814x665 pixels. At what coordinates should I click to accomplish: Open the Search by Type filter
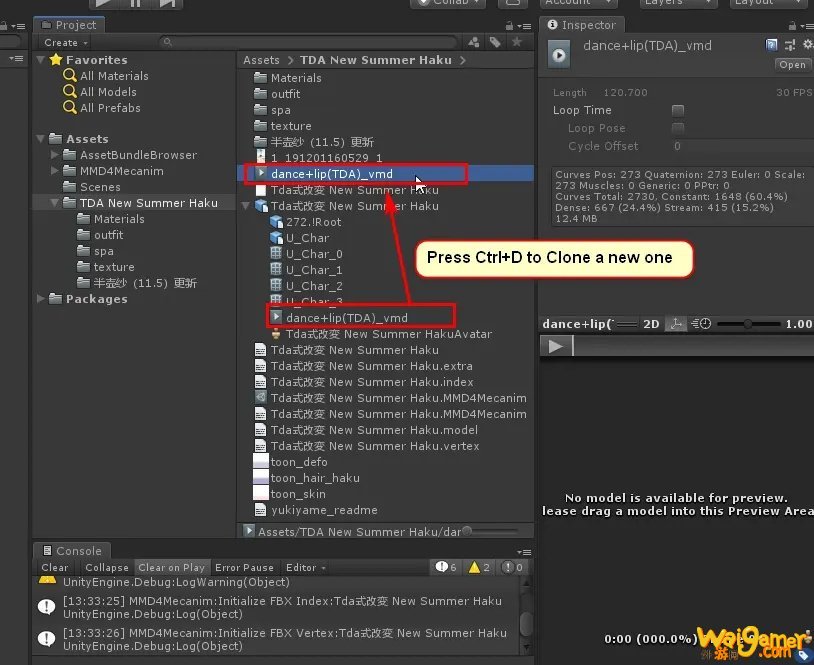coord(473,42)
